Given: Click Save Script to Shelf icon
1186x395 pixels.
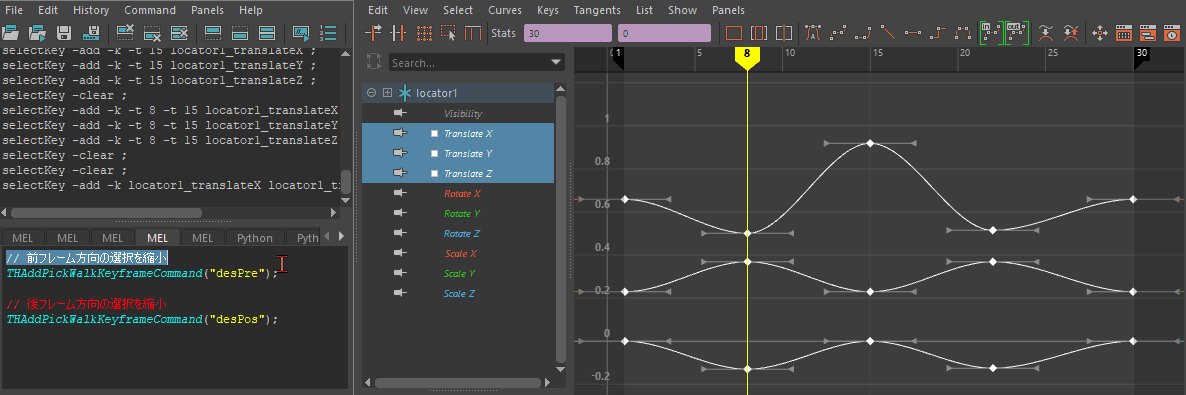Looking at the screenshot, I should (92, 33).
